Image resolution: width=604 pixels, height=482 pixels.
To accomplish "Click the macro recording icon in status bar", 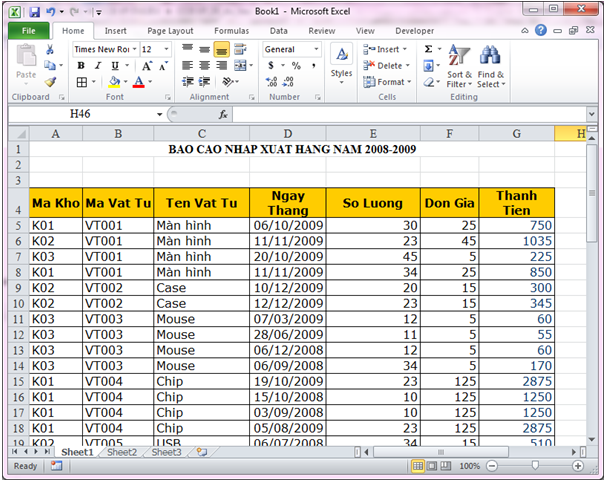I will point(56,466).
